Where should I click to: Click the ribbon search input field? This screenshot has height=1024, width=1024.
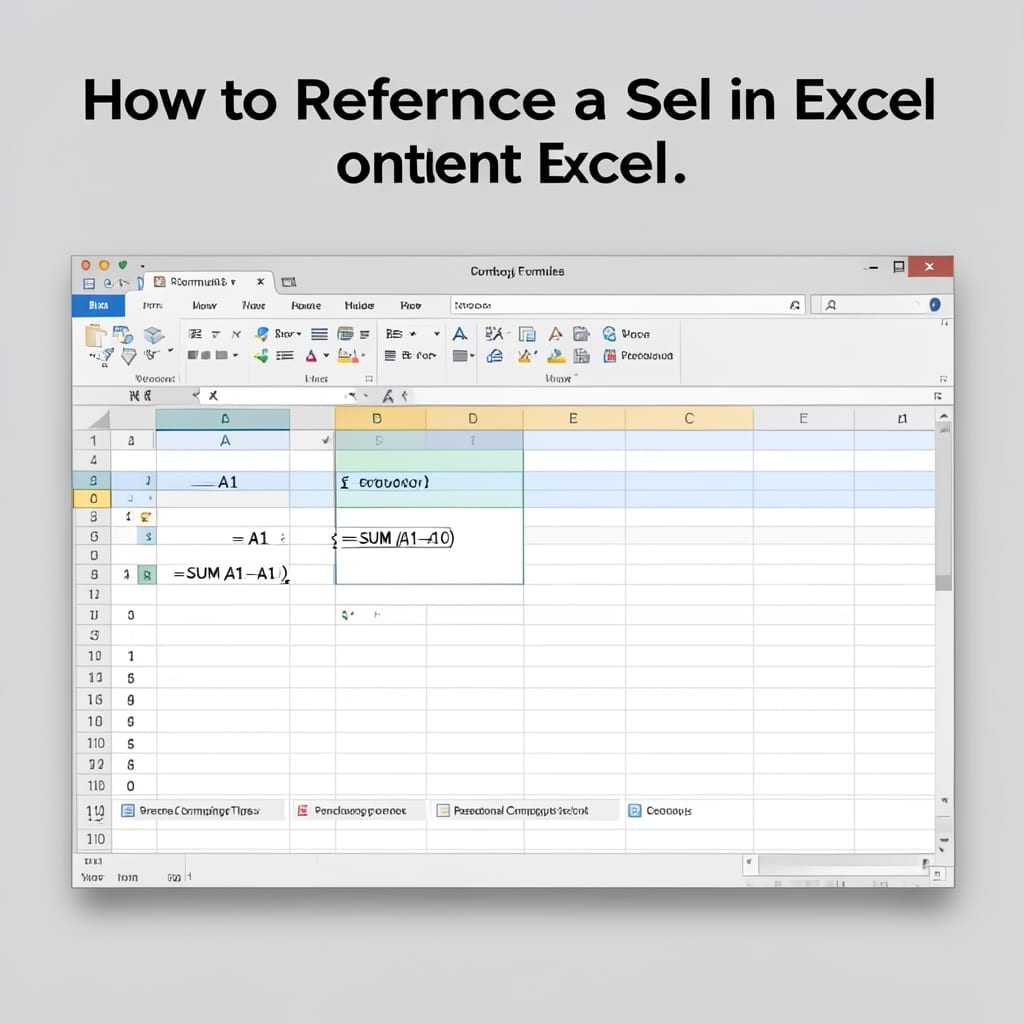[x=626, y=305]
